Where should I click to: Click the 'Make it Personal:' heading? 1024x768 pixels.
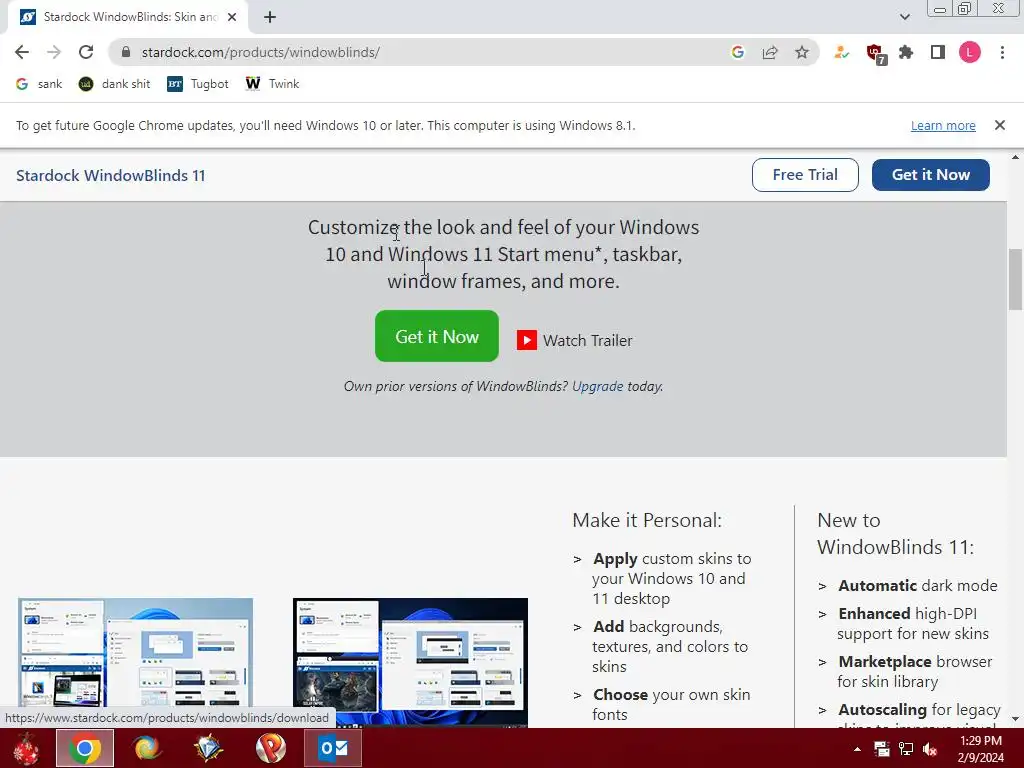point(647,520)
